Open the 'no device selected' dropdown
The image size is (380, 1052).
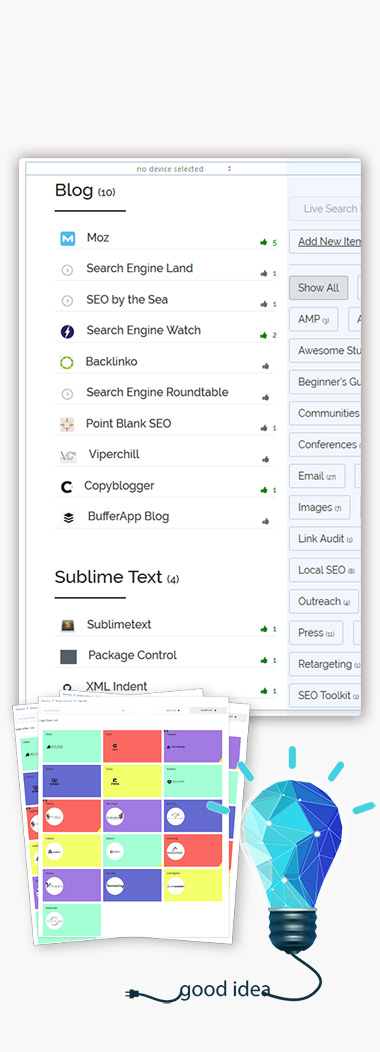(184, 169)
